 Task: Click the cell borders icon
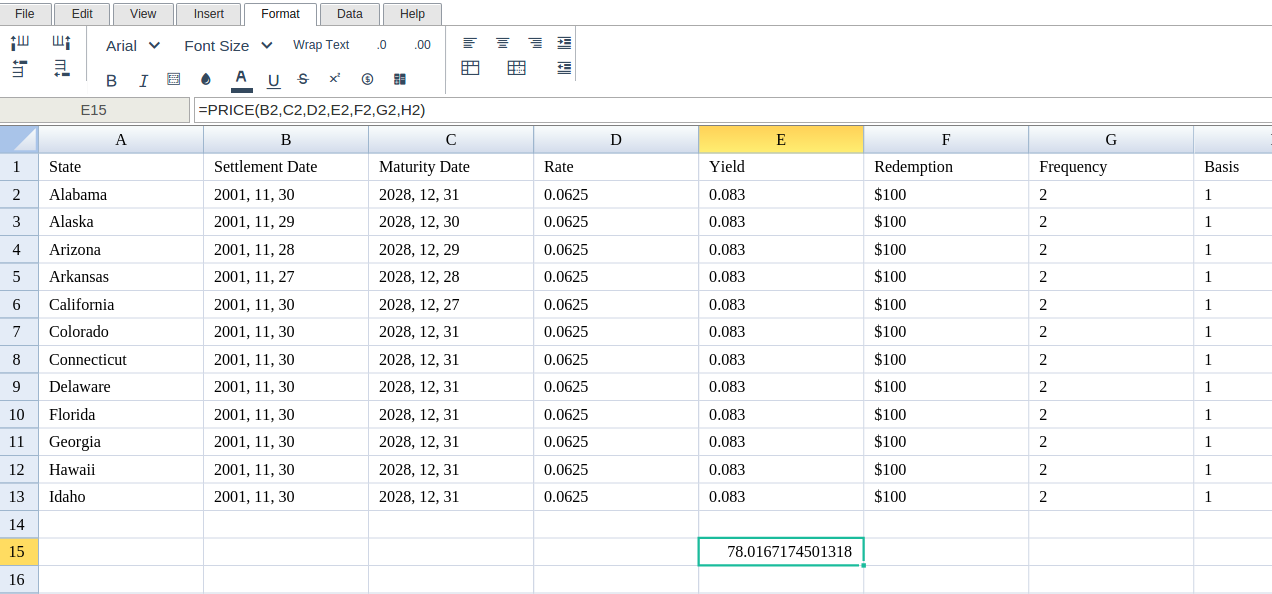click(174, 79)
